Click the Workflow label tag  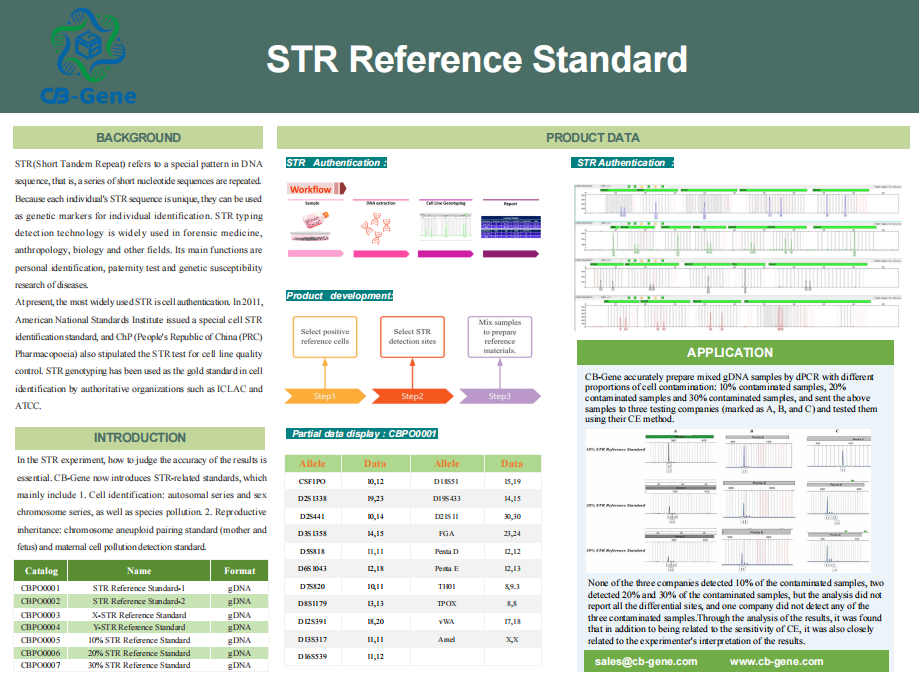[x=313, y=189]
